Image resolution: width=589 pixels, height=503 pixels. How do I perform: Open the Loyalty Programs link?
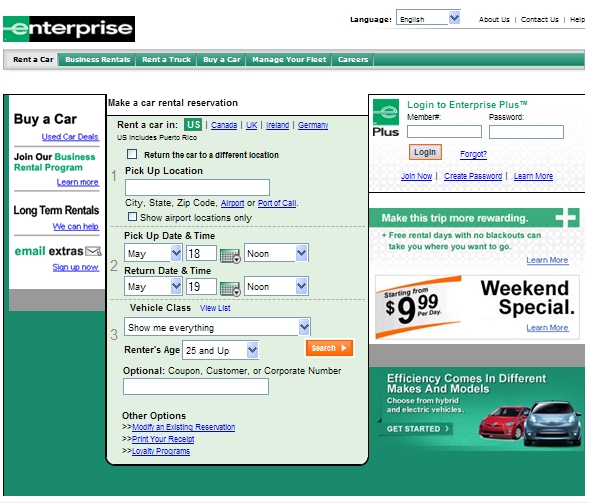[x=161, y=451]
